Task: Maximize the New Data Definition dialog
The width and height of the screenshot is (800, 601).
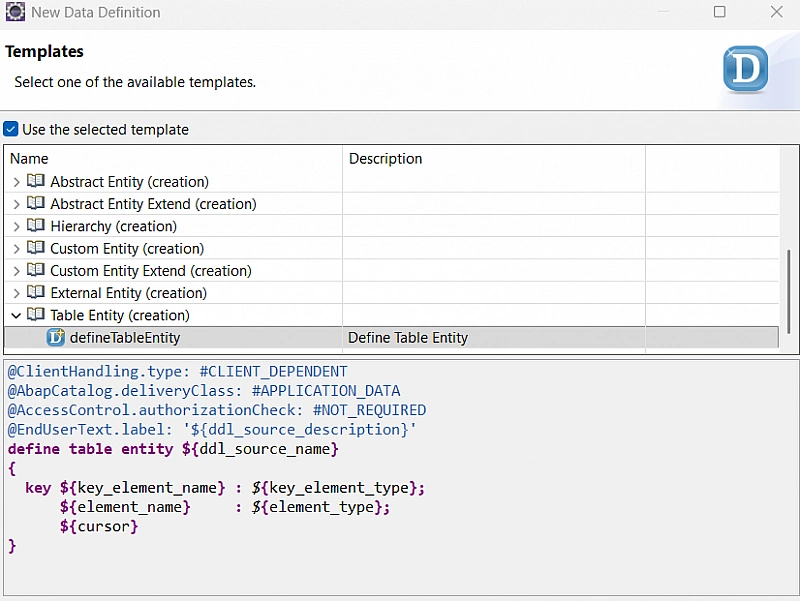Action: coord(720,12)
